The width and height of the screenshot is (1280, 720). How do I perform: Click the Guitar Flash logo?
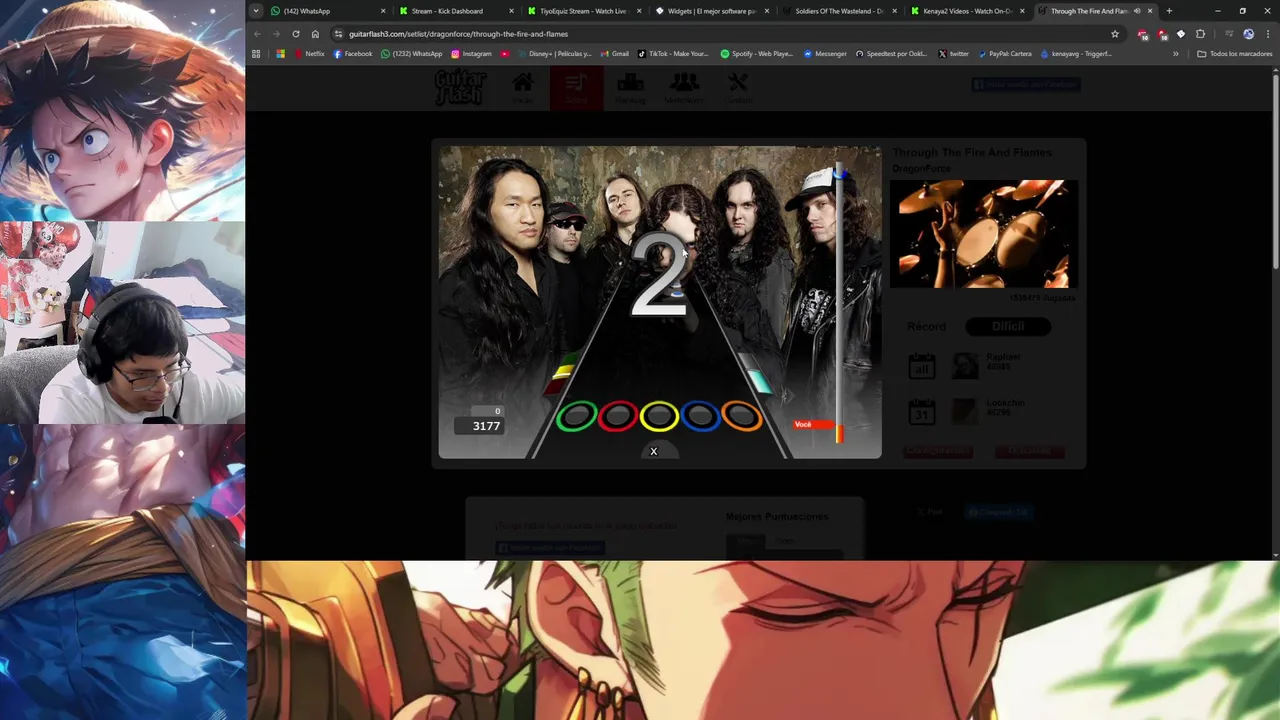pos(460,88)
